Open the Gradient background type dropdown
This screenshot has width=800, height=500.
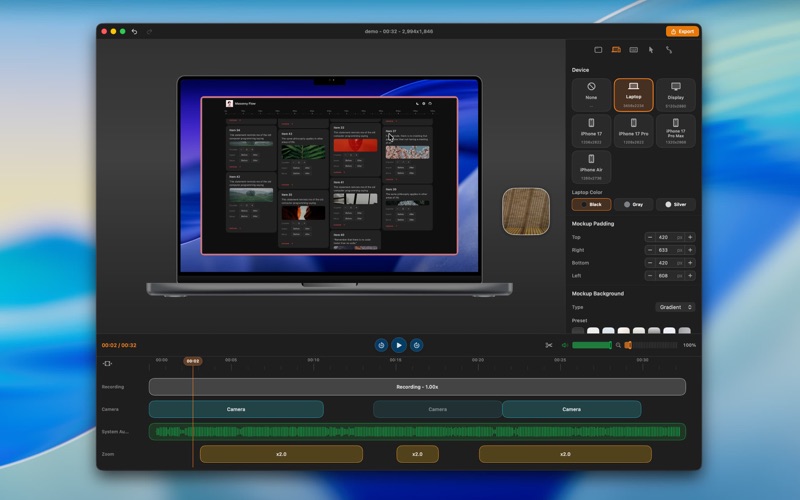click(x=675, y=307)
